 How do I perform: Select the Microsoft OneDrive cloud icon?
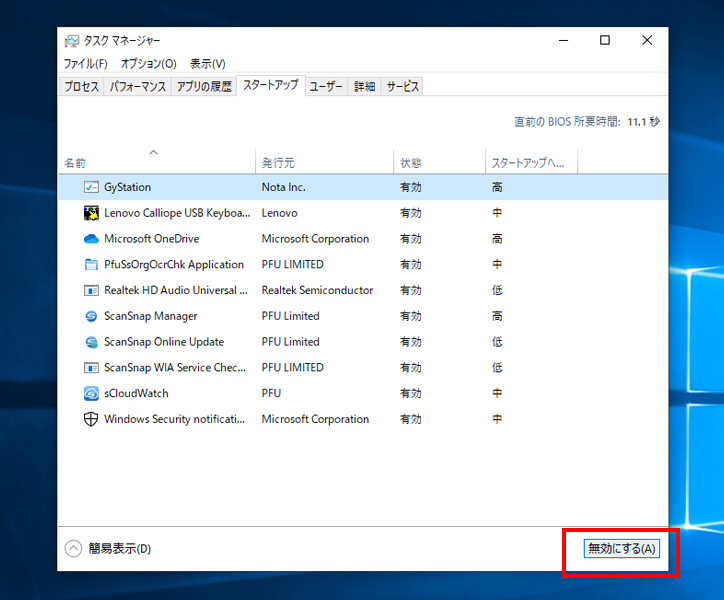[91, 239]
